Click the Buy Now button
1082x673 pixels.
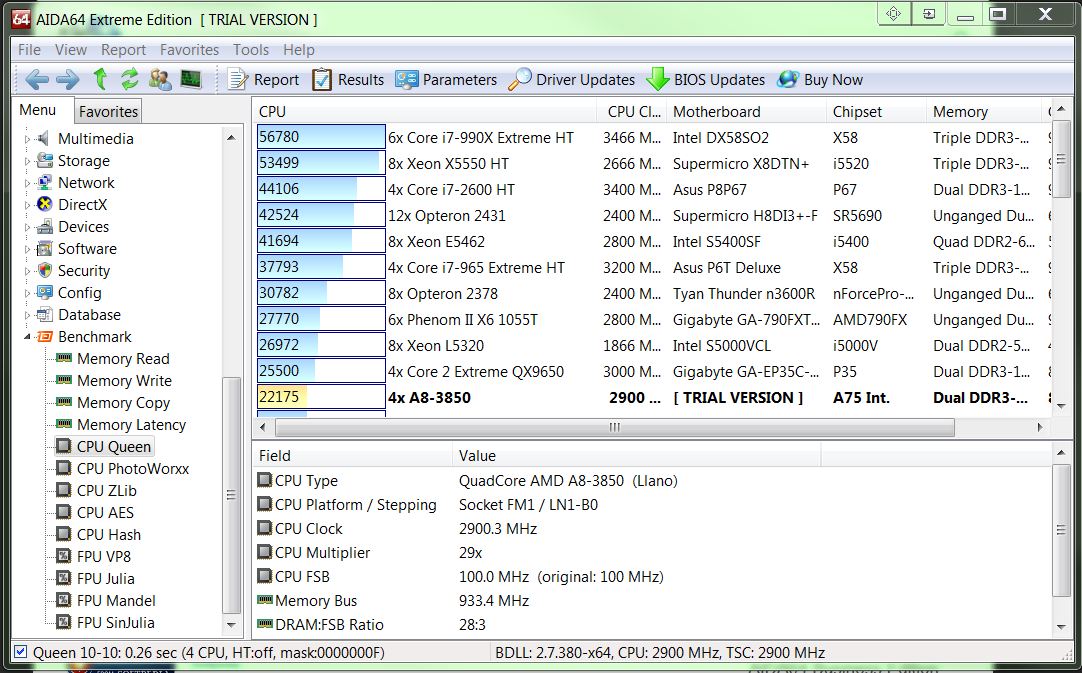(820, 79)
